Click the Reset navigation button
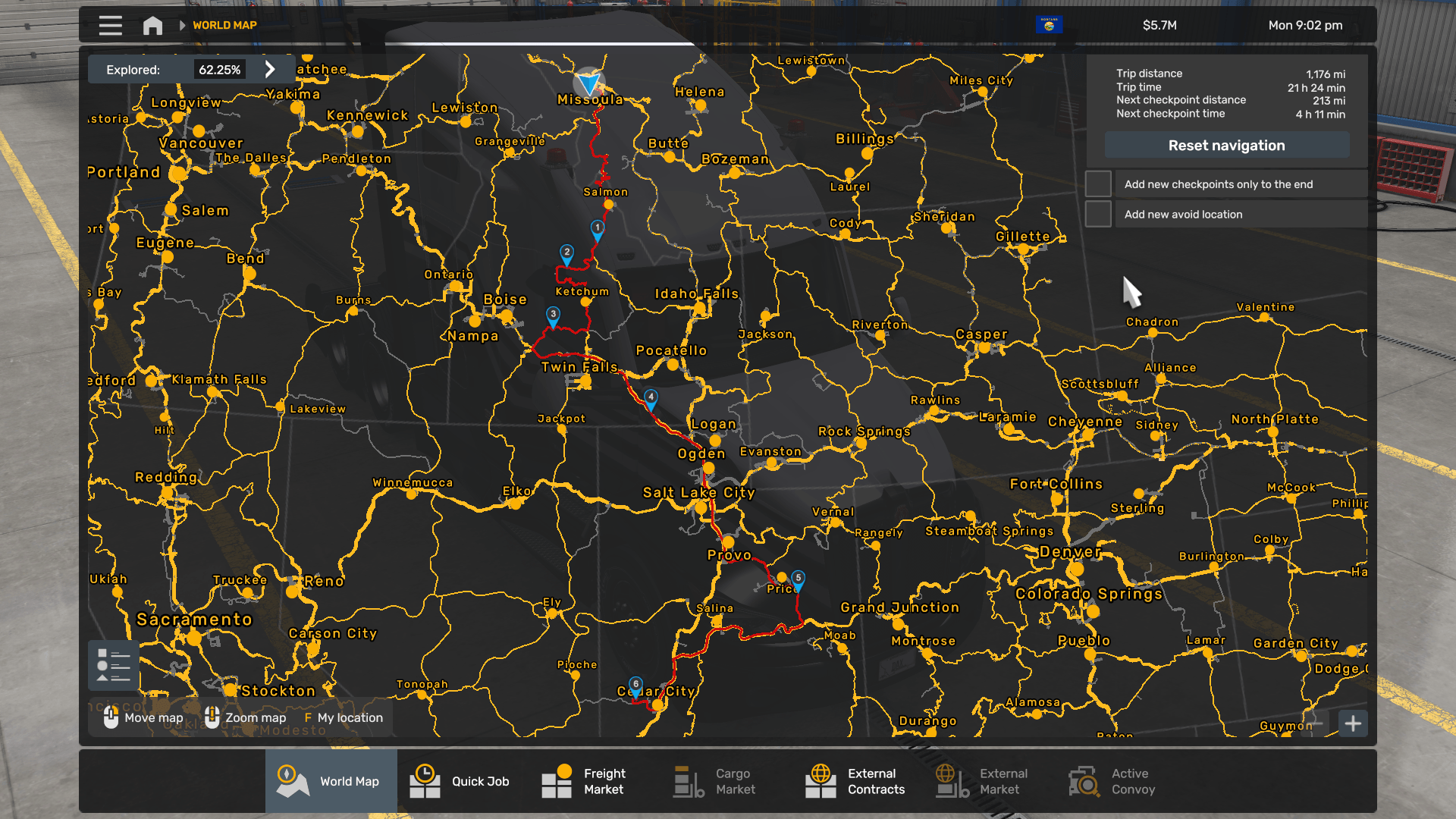This screenshot has width=1456, height=819. pyautogui.click(x=1226, y=146)
